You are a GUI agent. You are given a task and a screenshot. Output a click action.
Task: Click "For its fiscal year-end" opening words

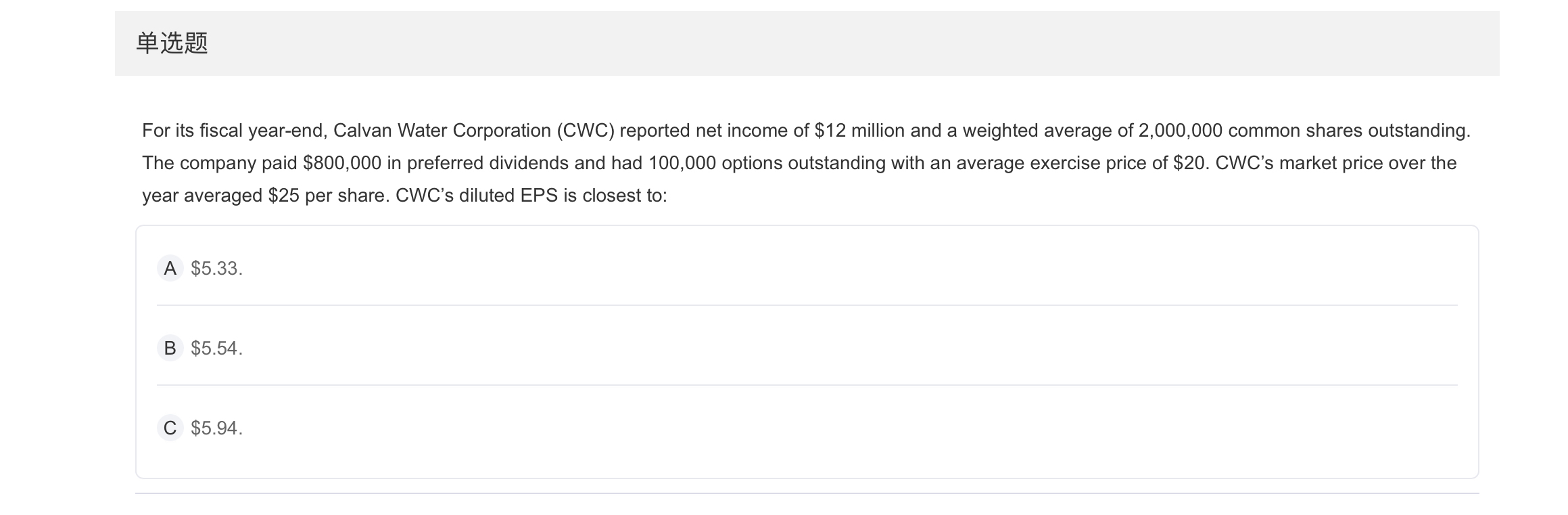[234, 131]
